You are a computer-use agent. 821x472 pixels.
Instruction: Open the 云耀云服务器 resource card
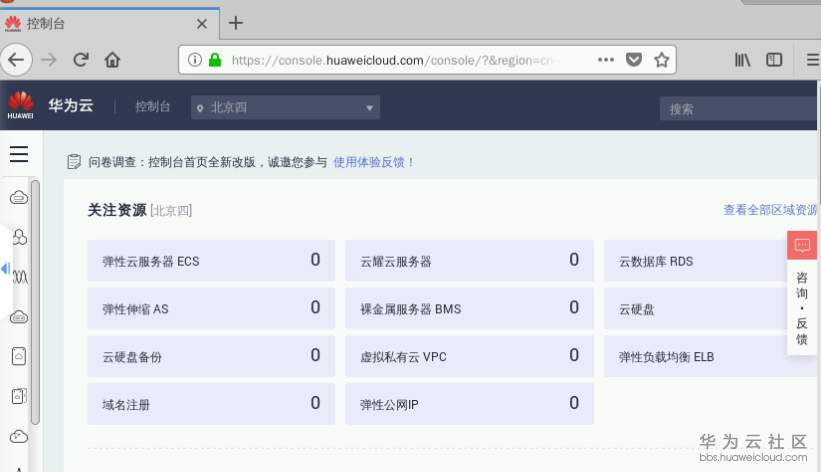pos(469,260)
